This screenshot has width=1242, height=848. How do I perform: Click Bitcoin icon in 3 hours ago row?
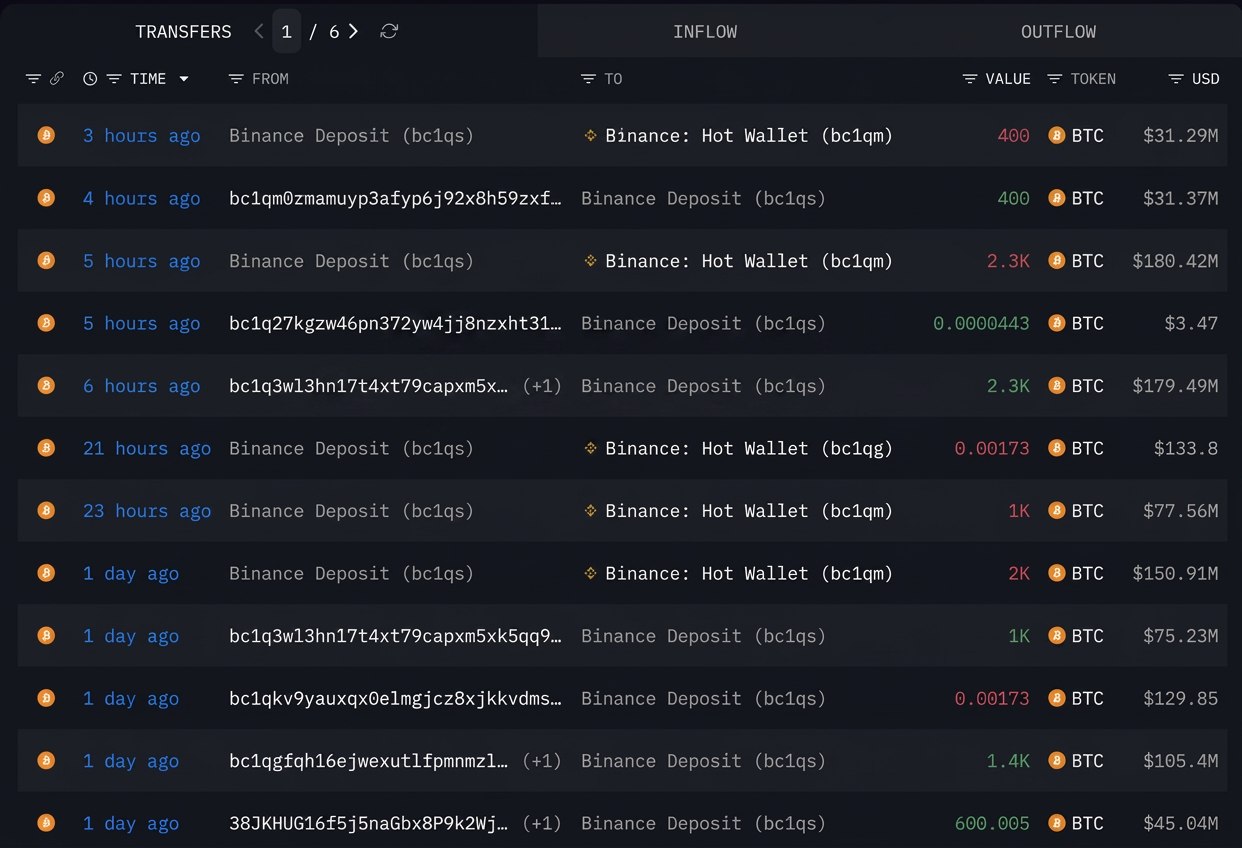(46, 135)
